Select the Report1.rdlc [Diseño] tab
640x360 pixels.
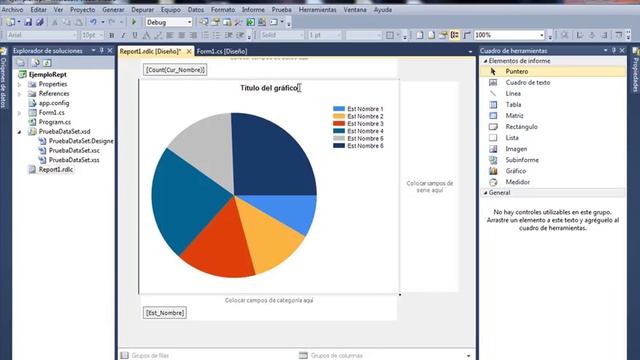150,51
